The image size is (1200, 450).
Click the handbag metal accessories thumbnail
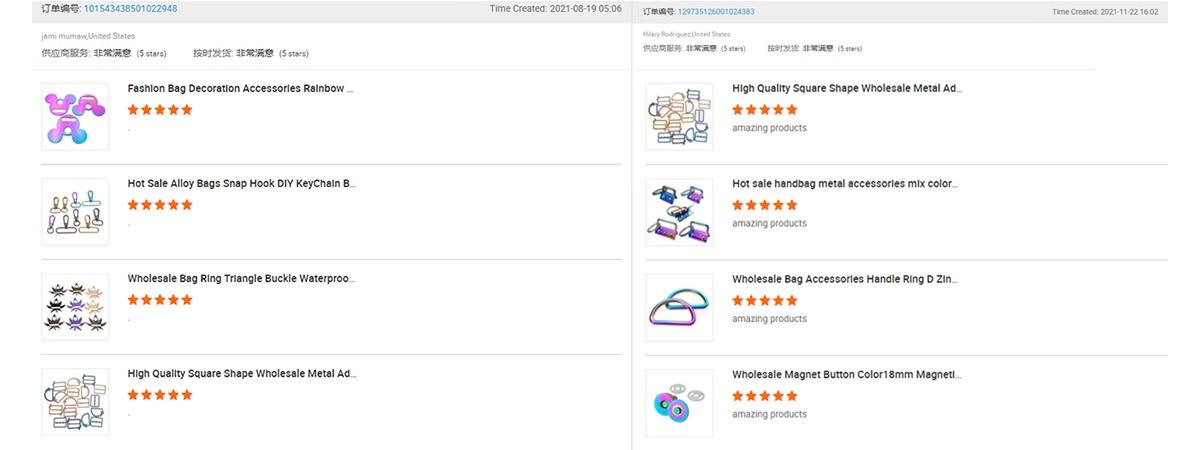pyautogui.click(x=679, y=212)
